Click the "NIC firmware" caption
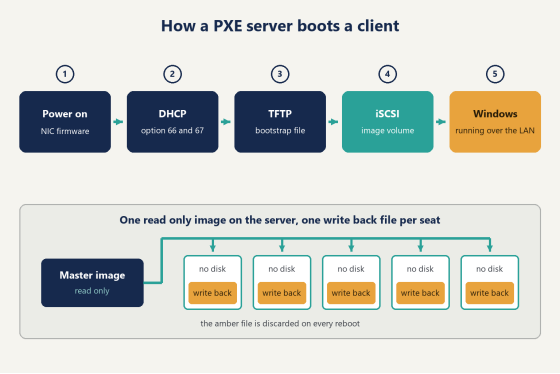The width and height of the screenshot is (560, 374). click(x=65, y=131)
